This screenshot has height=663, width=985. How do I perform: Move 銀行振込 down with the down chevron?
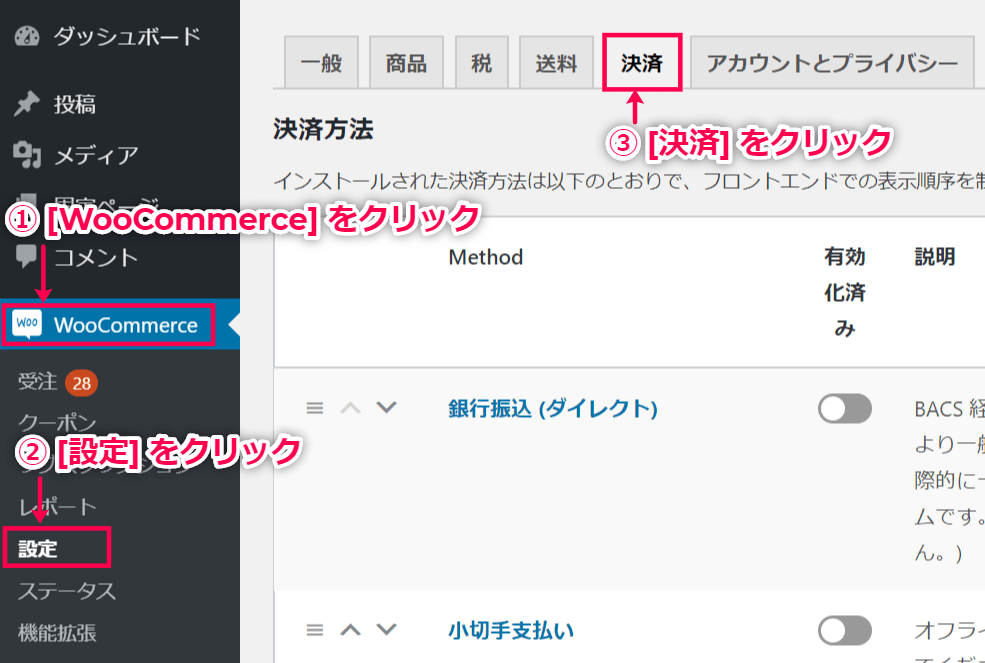click(x=386, y=408)
